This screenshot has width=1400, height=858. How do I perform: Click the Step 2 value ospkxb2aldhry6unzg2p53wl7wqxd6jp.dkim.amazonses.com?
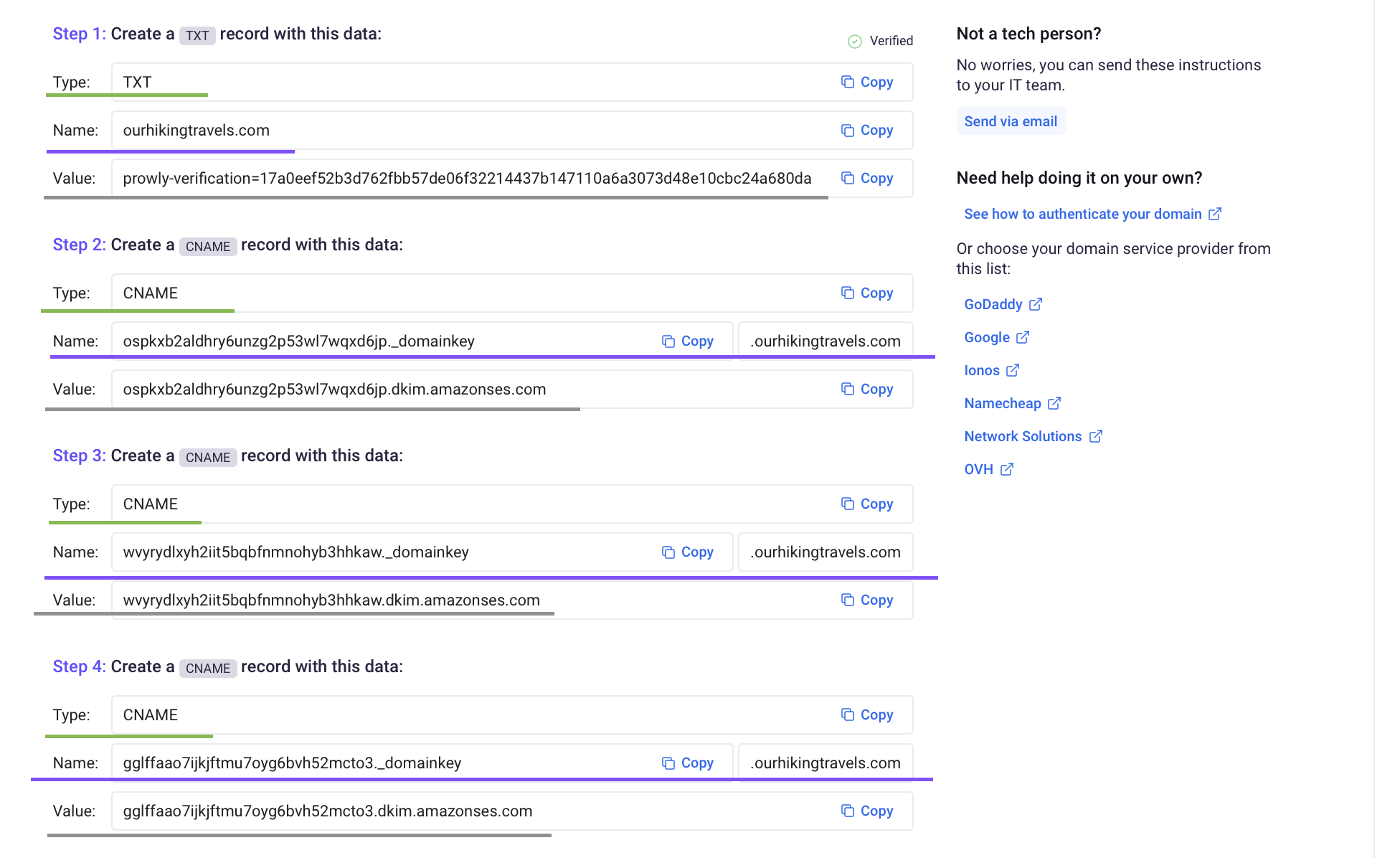pyautogui.click(x=334, y=389)
